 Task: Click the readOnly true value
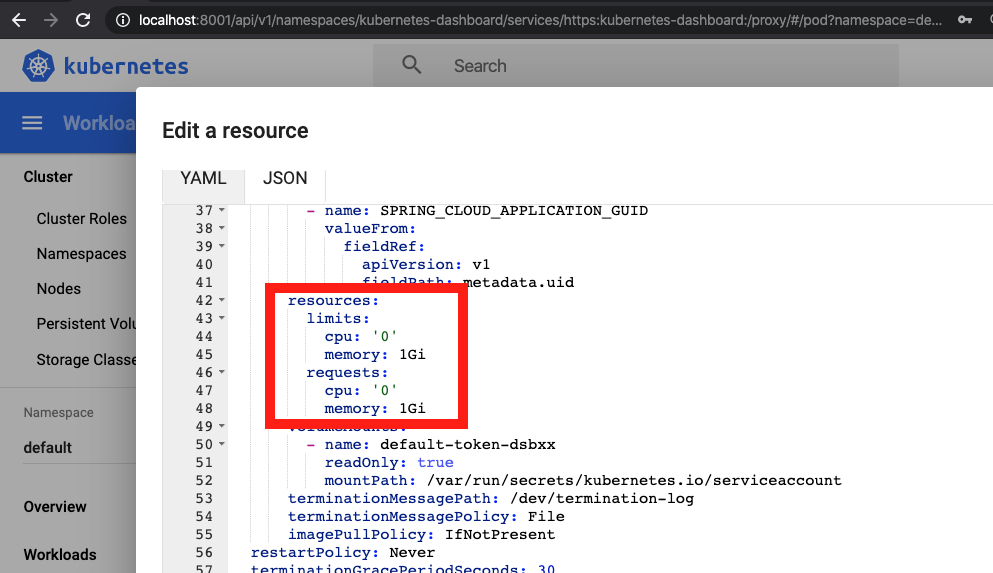435,463
